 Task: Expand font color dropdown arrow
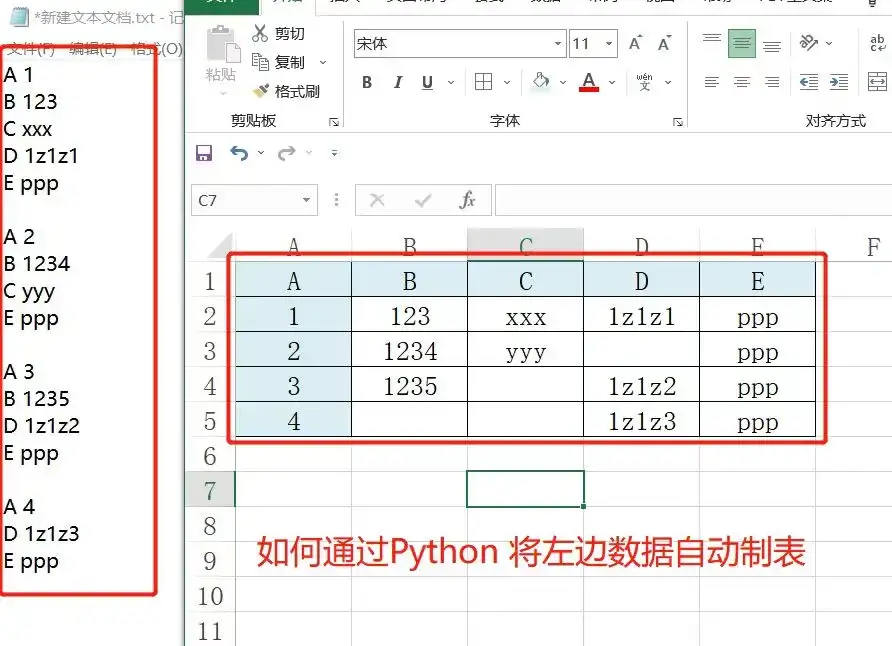(612, 82)
